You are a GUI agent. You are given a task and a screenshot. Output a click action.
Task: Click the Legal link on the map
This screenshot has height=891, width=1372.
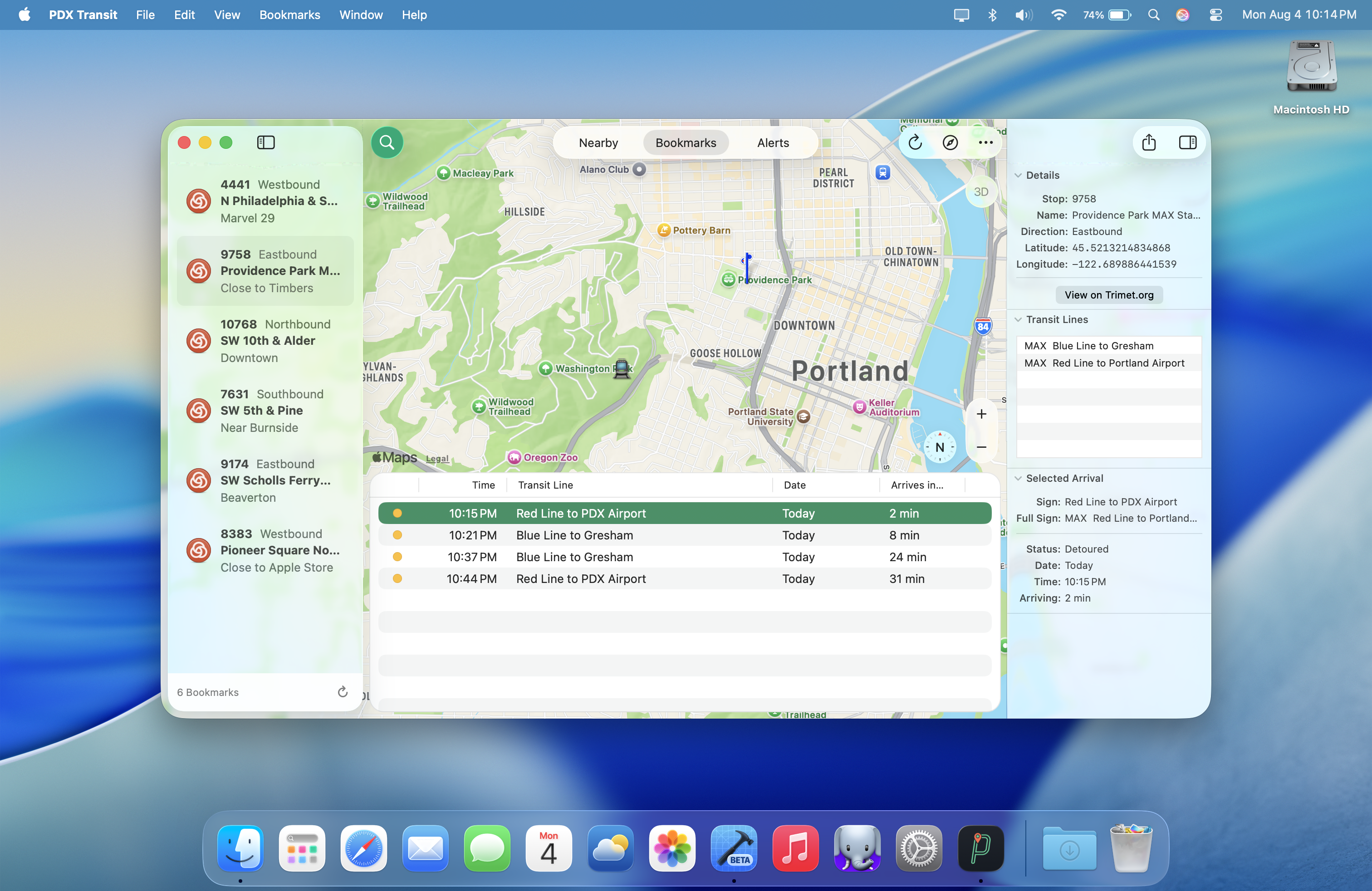point(437,459)
